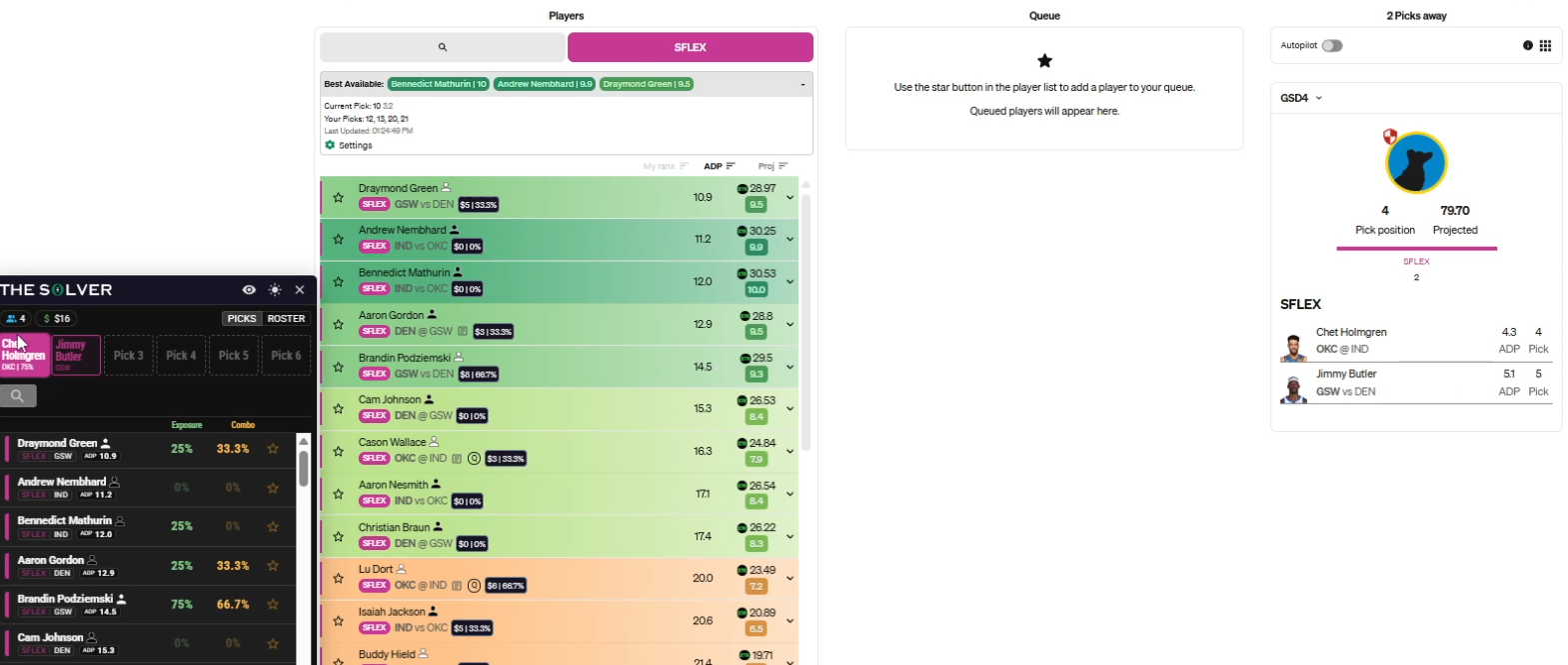The height and width of the screenshot is (665, 1568).
Task: Expand the Andrew Nembhard row chevron
Action: [789, 240]
